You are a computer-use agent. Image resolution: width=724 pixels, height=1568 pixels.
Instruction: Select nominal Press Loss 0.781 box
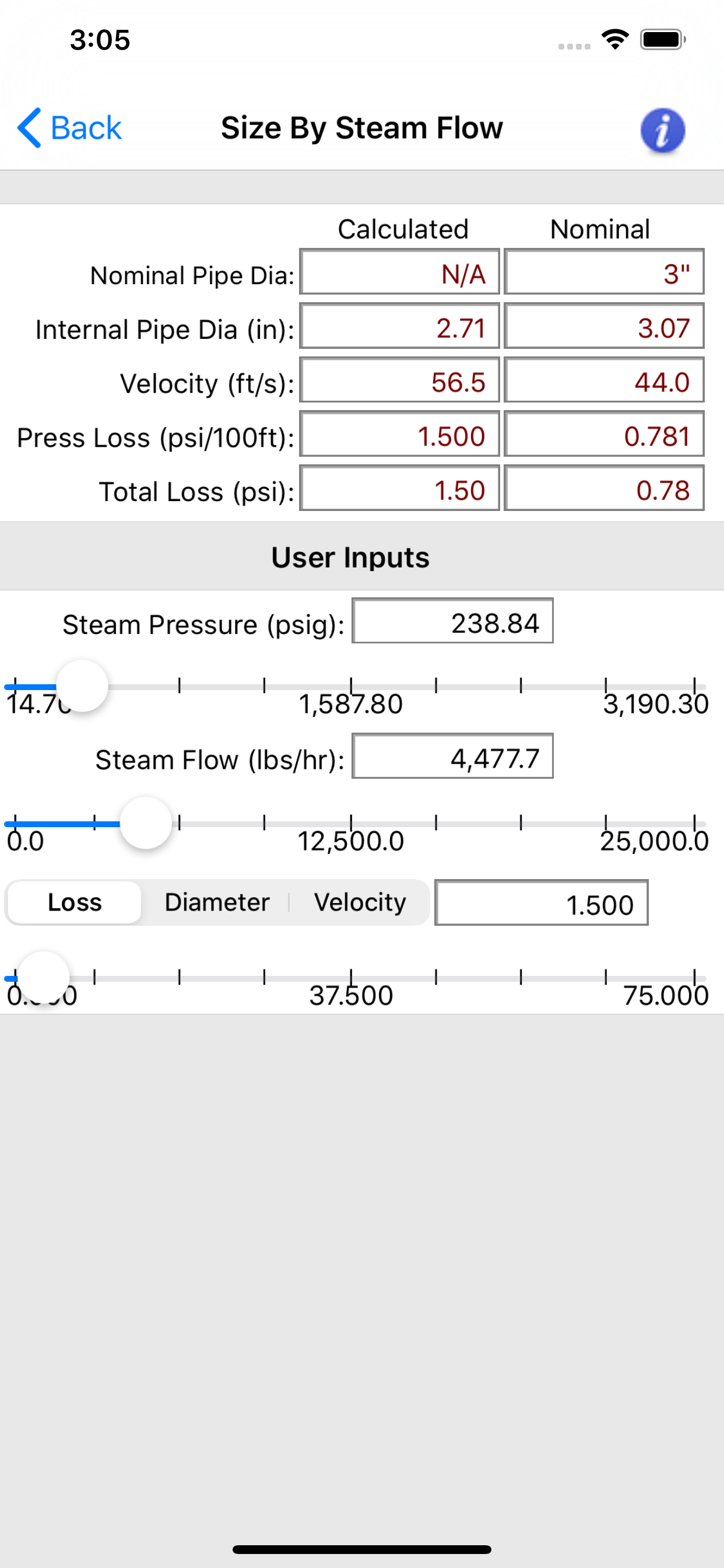tap(603, 434)
